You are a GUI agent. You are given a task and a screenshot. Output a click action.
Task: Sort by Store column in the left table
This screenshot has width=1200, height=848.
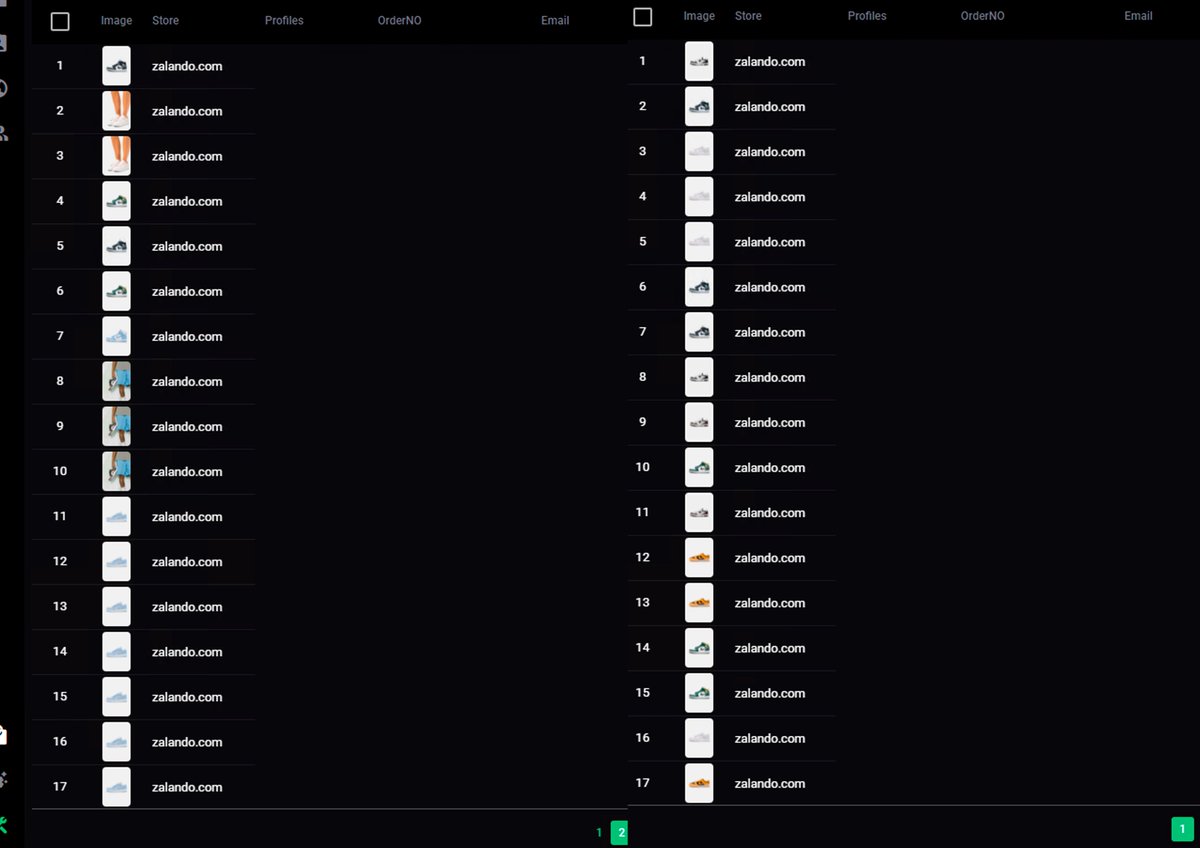[166, 20]
